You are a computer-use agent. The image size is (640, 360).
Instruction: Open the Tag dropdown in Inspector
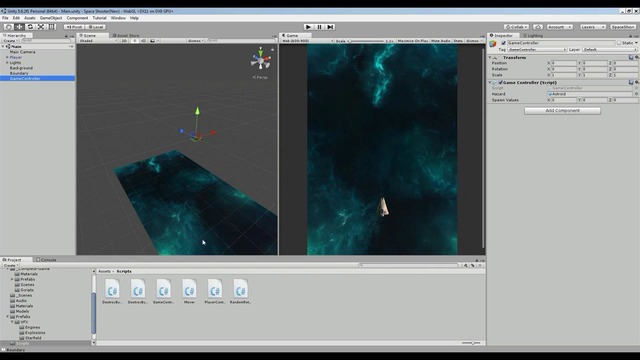pos(537,49)
